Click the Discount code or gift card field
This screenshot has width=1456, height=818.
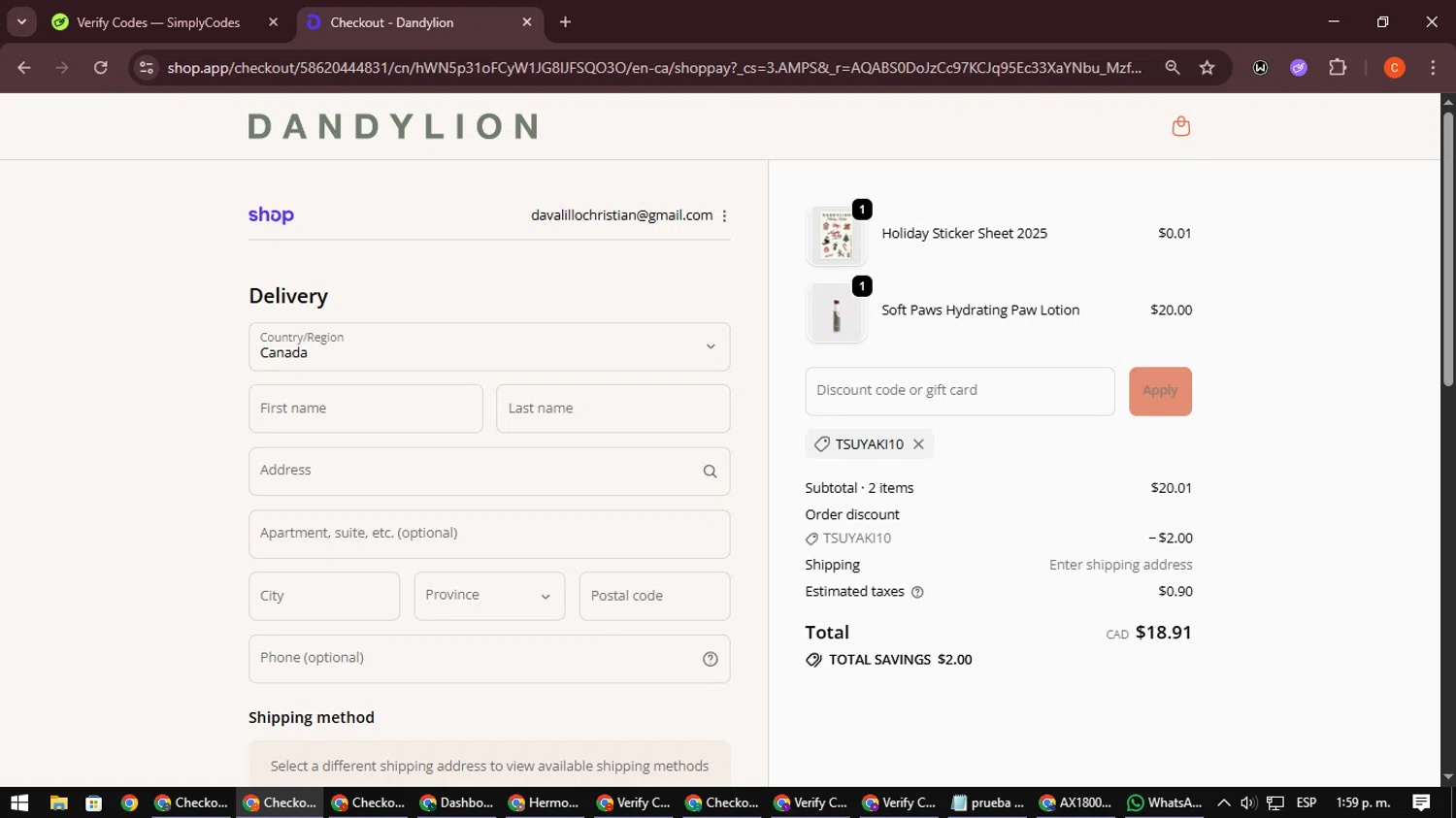960,391
